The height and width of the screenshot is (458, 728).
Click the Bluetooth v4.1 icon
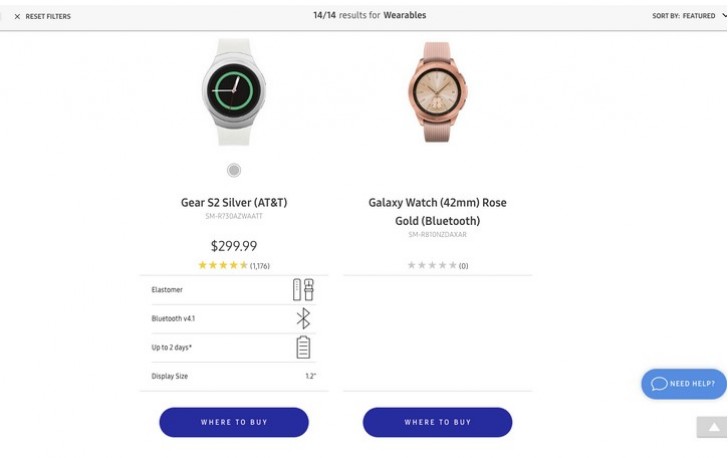tap(303, 319)
